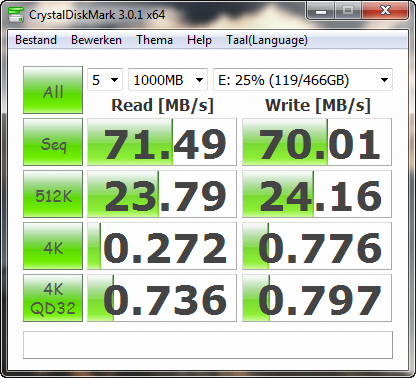Start the 512K benchmark test
The height and width of the screenshot is (378, 416).
(53, 194)
